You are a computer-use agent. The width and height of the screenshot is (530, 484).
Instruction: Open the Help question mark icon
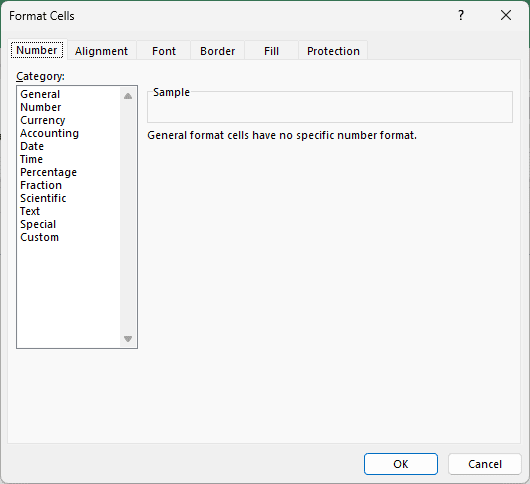(x=461, y=15)
